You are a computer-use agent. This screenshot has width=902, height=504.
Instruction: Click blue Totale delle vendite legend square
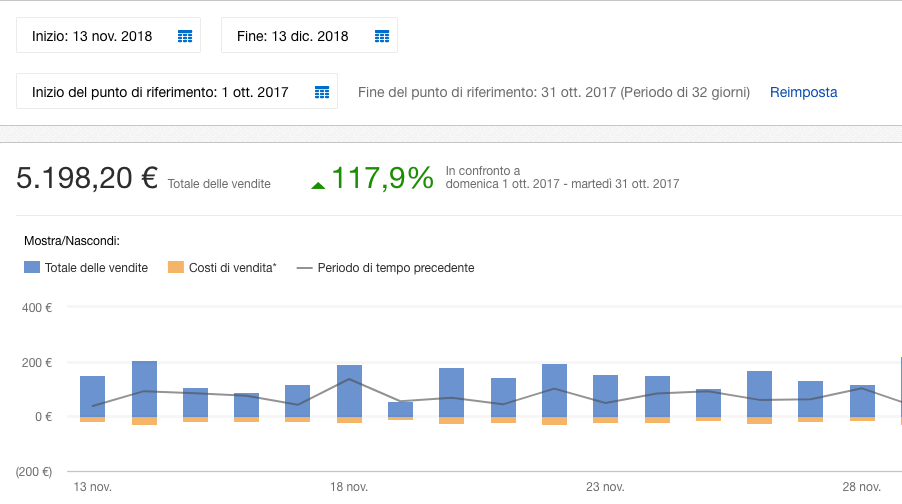(32, 268)
